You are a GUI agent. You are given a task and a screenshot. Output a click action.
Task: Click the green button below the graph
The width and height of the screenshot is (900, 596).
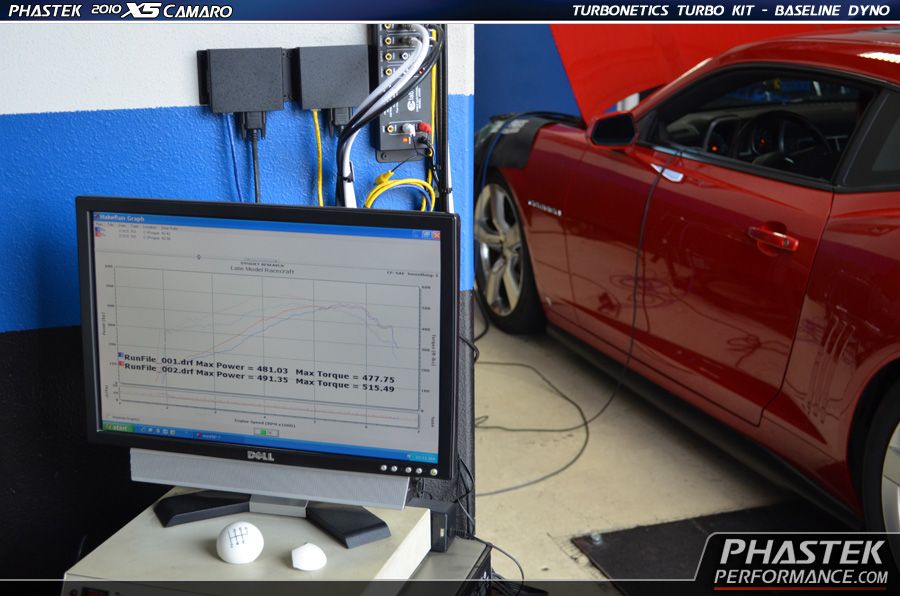point(266,432)
